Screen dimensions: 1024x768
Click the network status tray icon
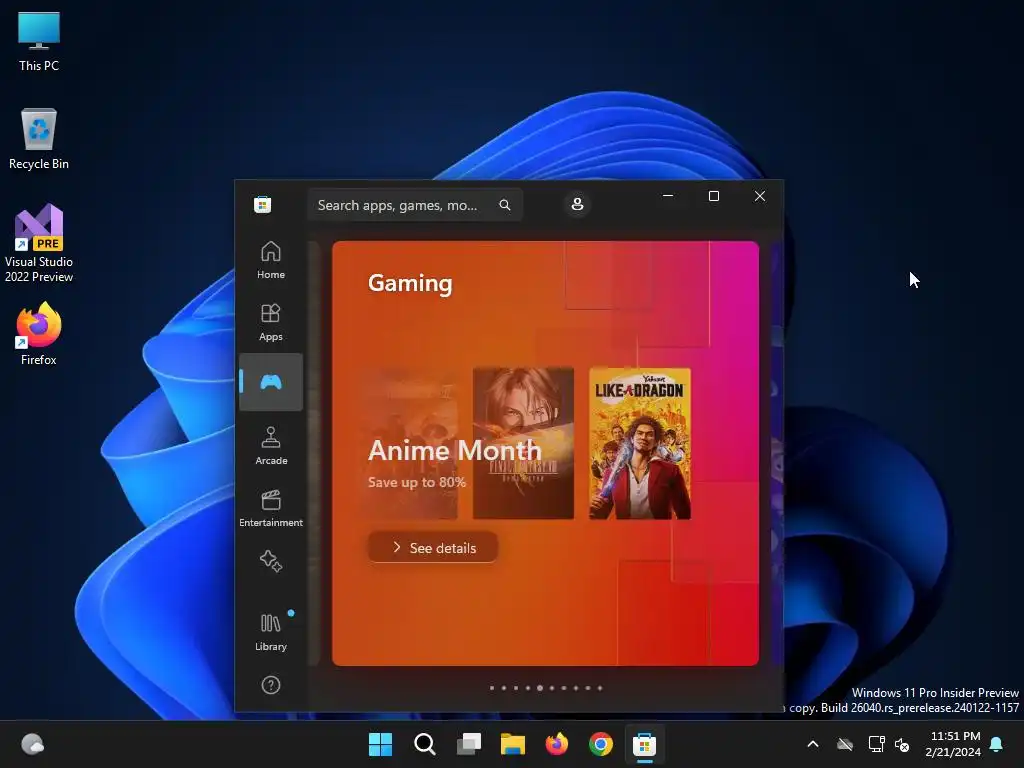876,744
